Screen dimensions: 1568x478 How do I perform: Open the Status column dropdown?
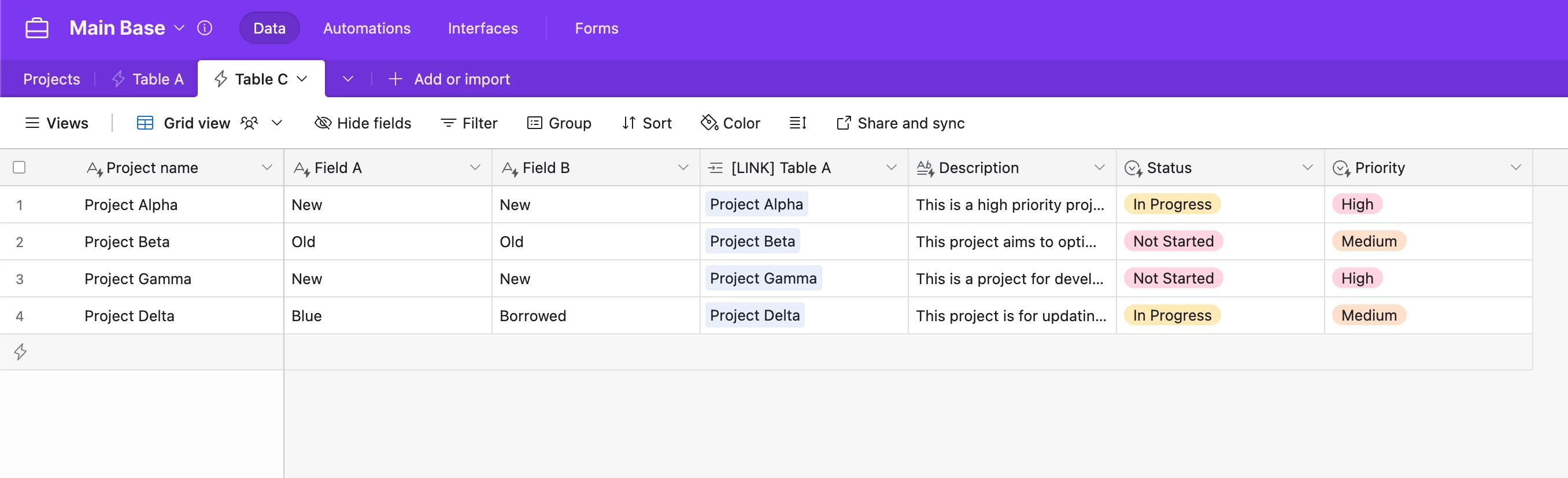1307,167
